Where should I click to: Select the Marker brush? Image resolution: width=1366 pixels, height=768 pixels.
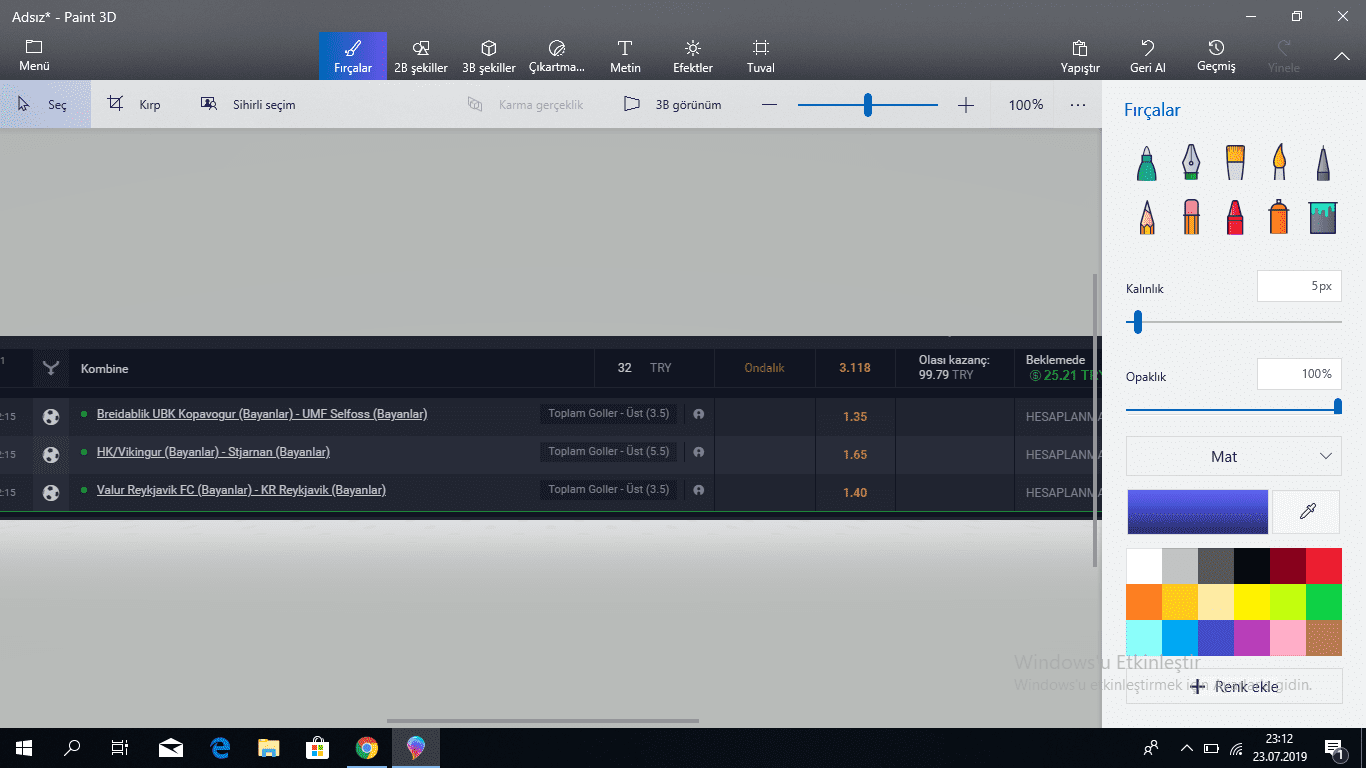(x=1147, y=163)
